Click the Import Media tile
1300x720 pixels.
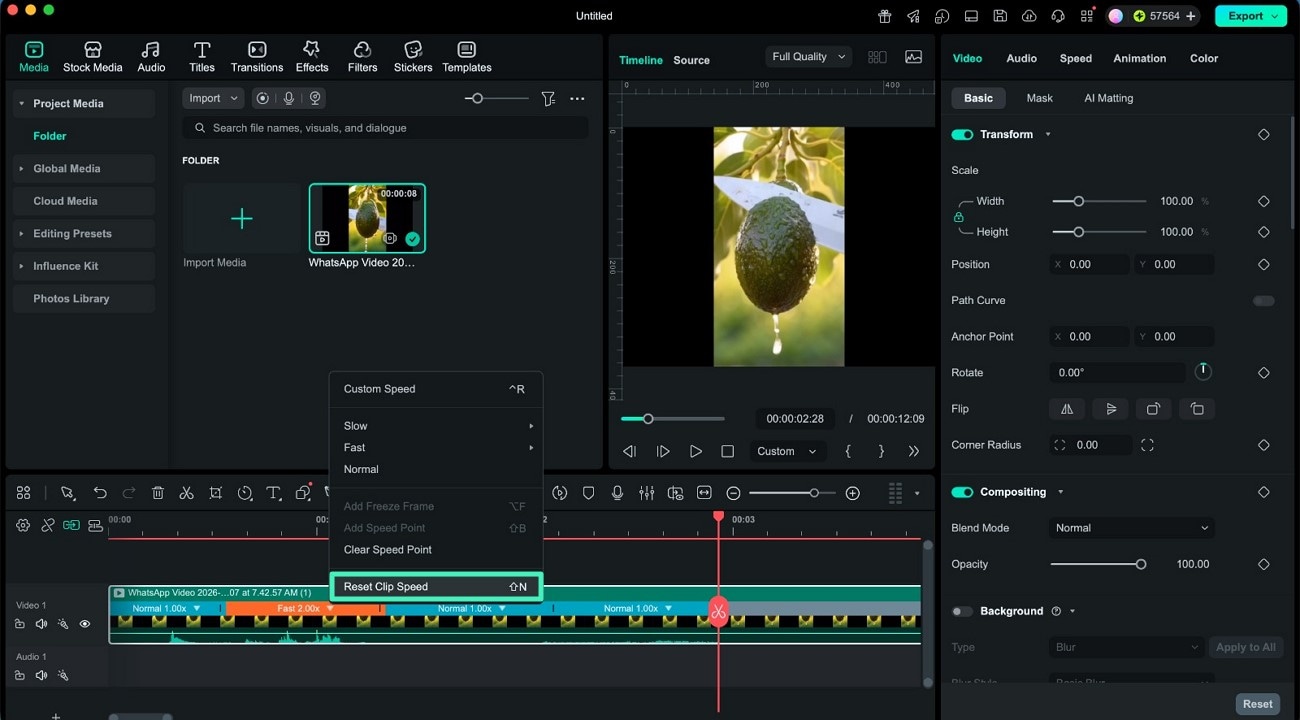241,219
